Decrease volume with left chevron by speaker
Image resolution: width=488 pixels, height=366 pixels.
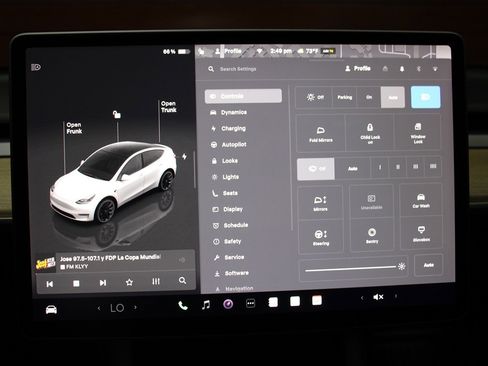pyautogui.click(x=362, y=298)
